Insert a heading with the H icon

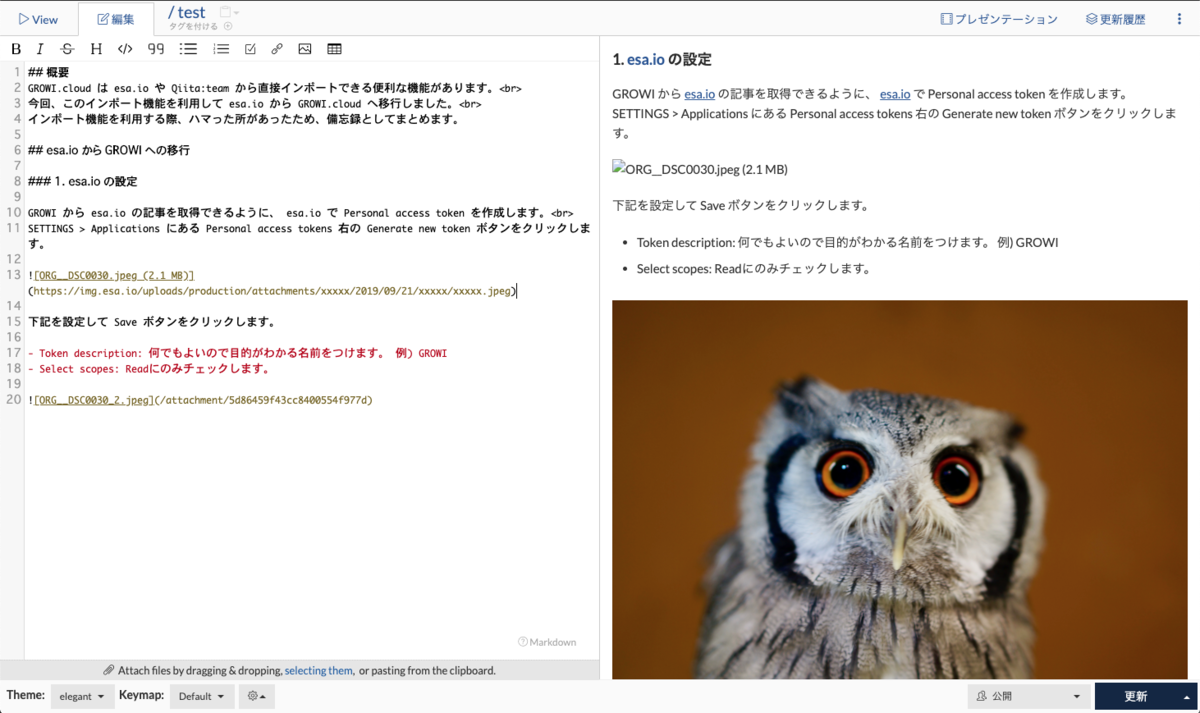coord(95,48)
